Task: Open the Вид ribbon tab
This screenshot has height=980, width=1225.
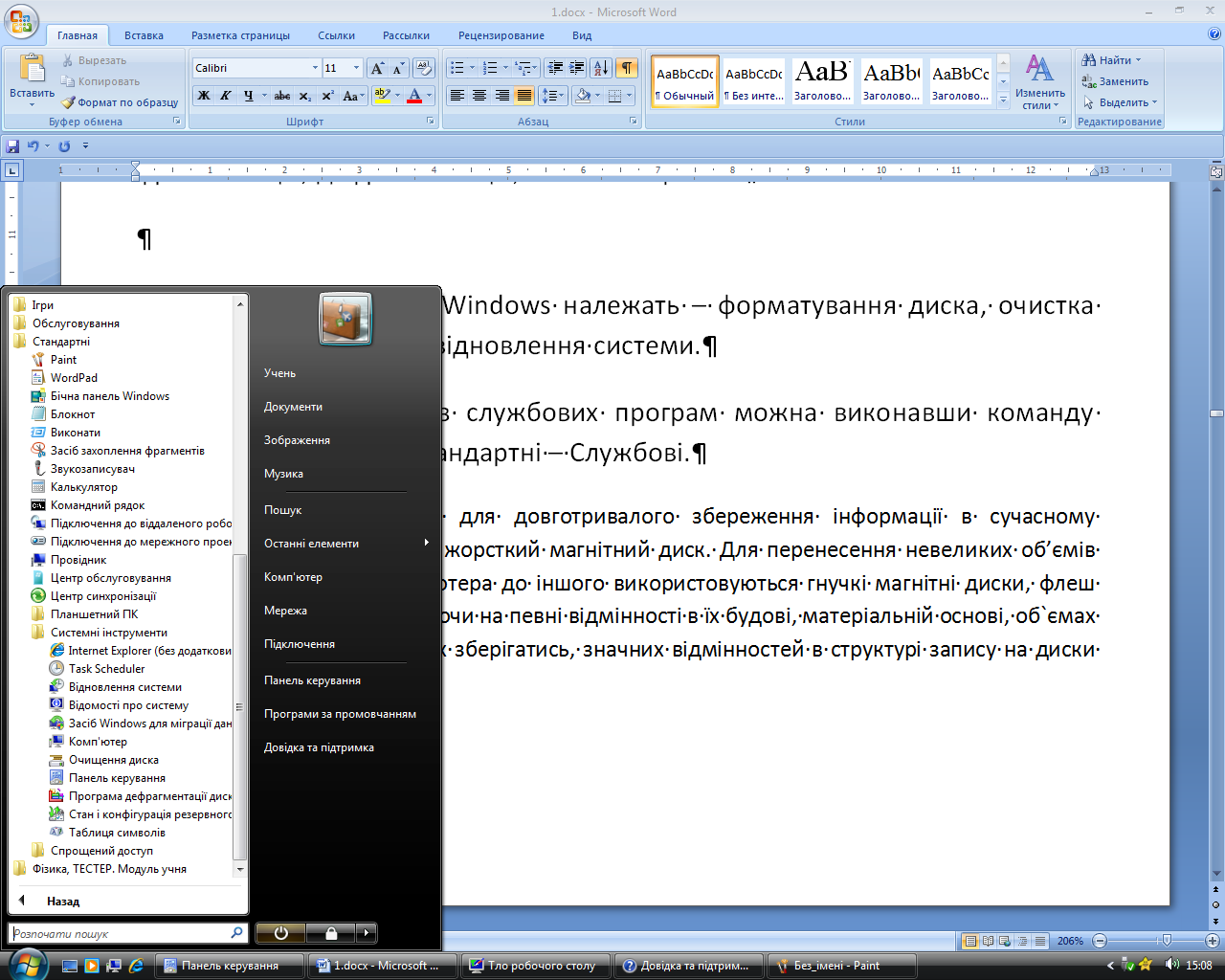Action: pyautogui.click(x=582, y=35)
